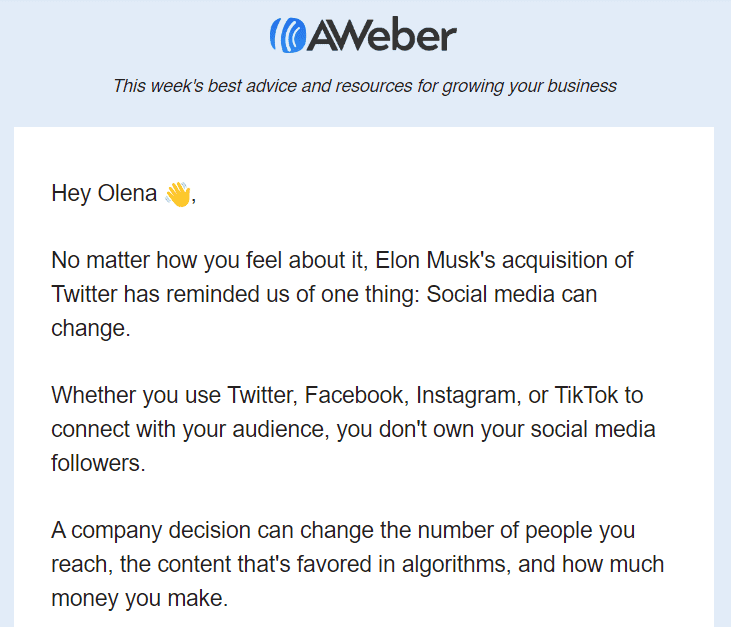Click the AWeber wave logo icon
The height and width of the screenshot is (627, 731).
point(285,36)
